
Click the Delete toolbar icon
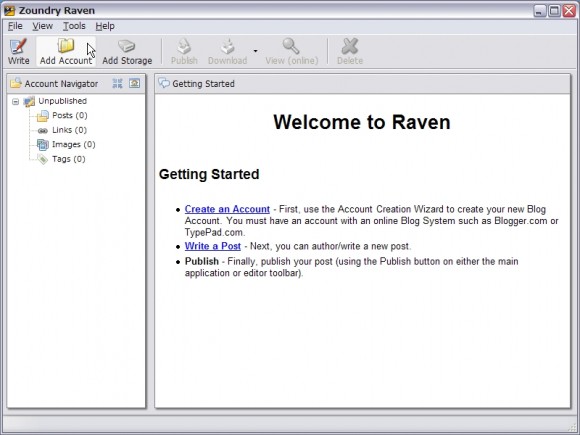[x=350, y=46]
